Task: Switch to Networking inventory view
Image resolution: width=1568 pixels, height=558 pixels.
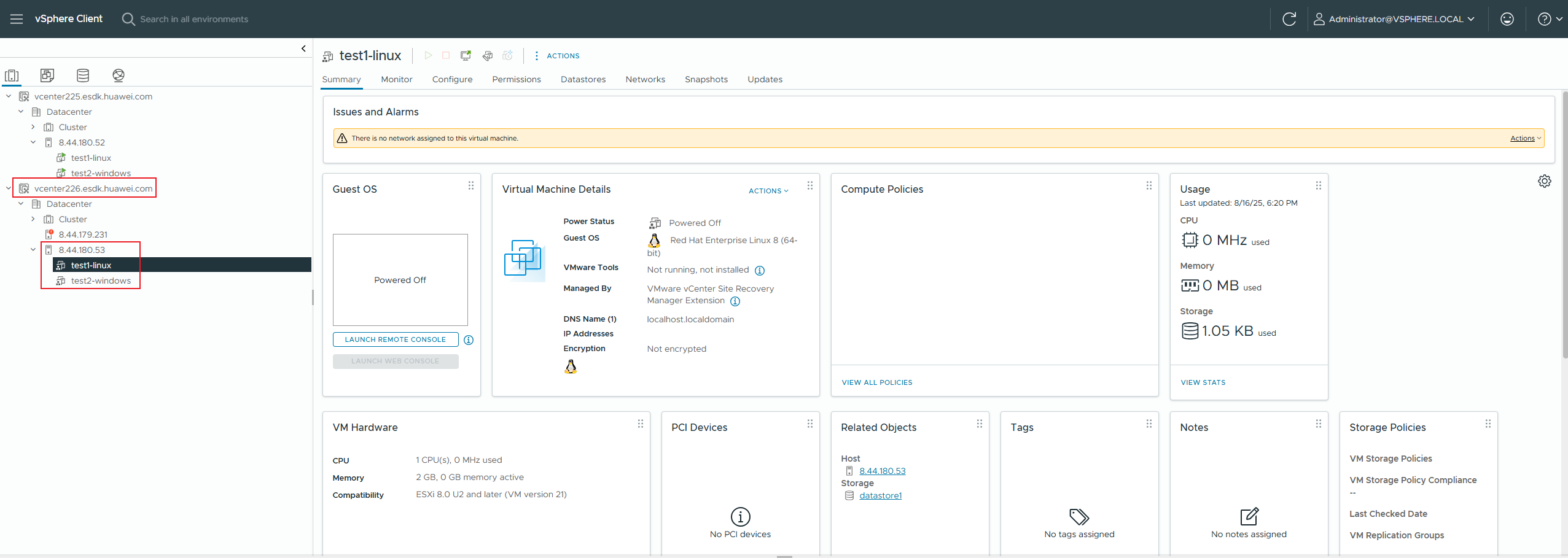Action: pyautogui.click(x=119, y=76)
